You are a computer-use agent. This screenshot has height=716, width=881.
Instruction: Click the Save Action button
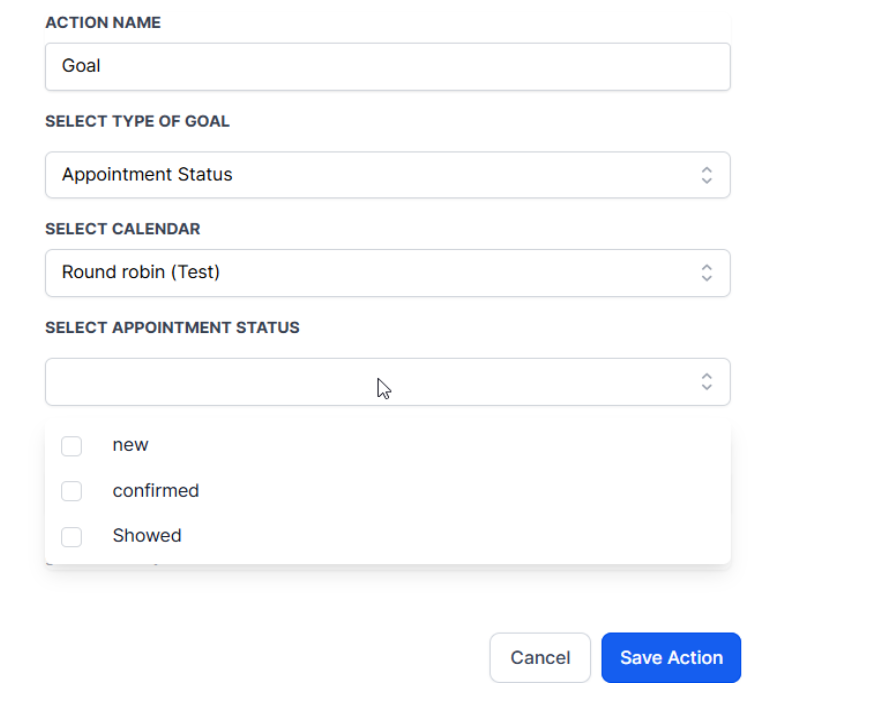[670, 658]
